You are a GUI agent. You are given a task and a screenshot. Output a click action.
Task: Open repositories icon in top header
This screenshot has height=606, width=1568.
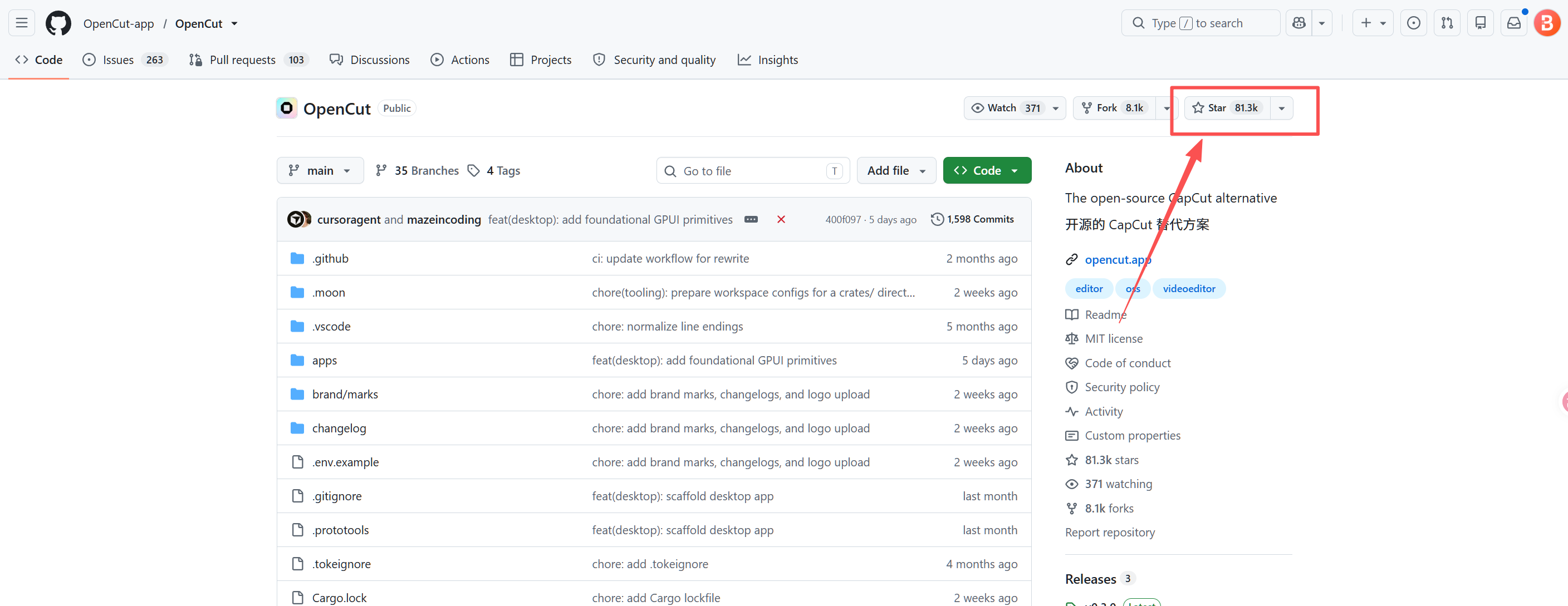tap(1481, 23)
